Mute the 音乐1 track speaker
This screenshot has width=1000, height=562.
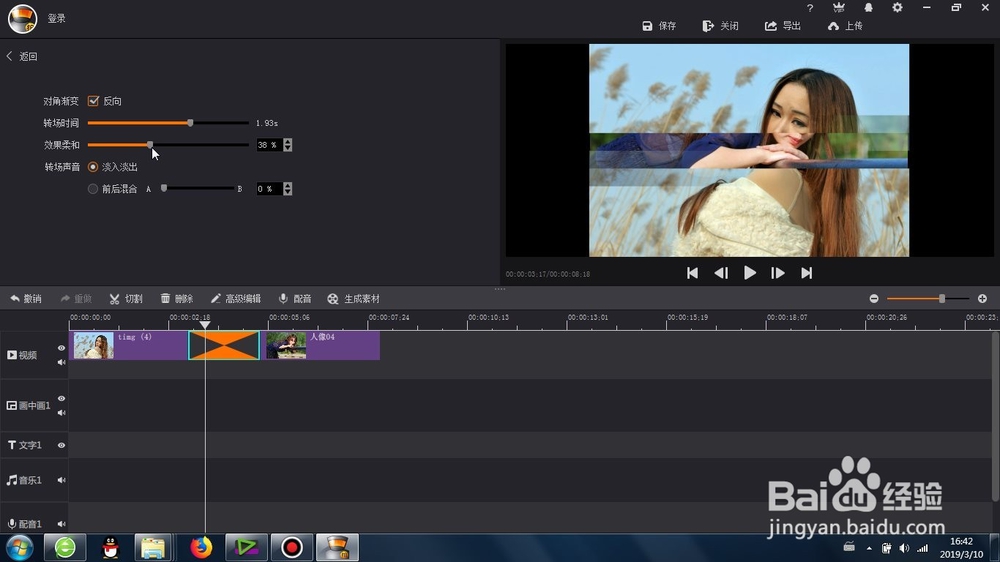(61, 480)
